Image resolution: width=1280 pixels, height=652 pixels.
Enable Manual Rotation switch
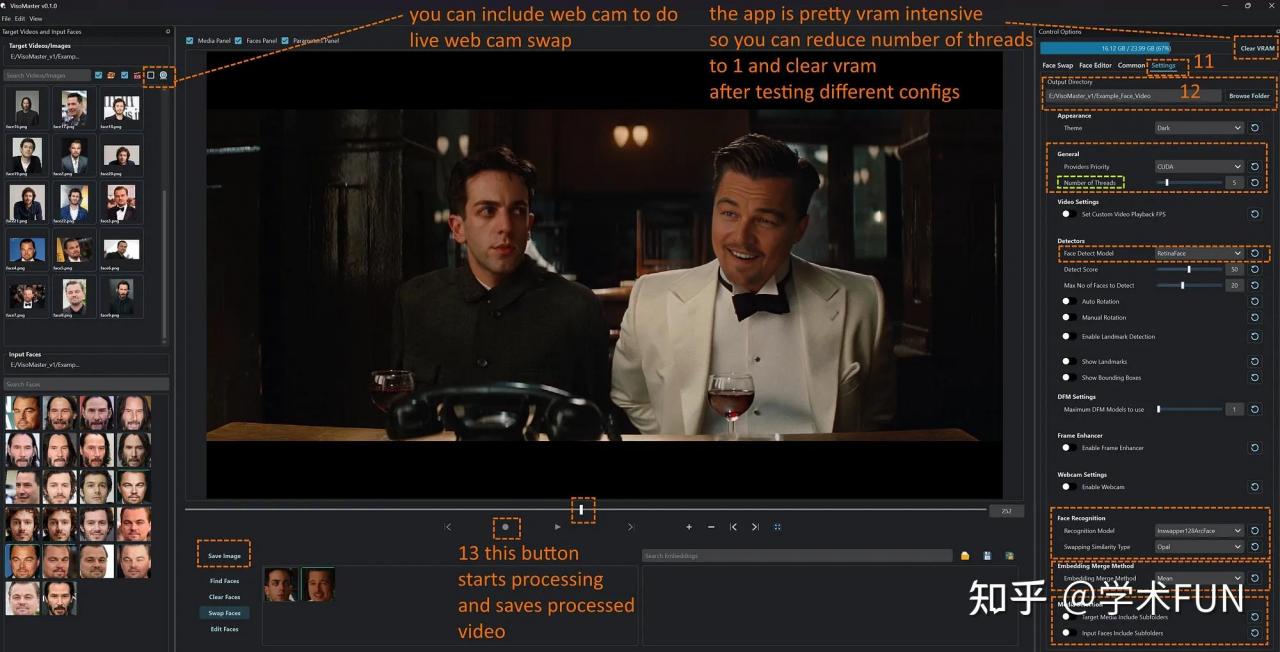pos(1067,317)
